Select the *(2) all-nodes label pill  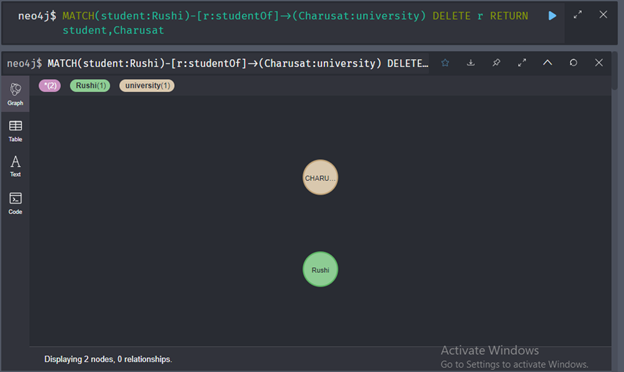(x=50, y=86)
